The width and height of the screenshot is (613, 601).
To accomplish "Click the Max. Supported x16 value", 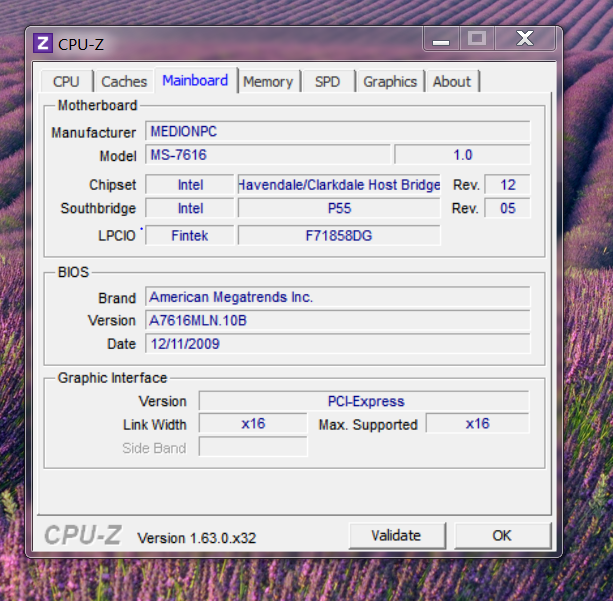I will click(477, 423).
